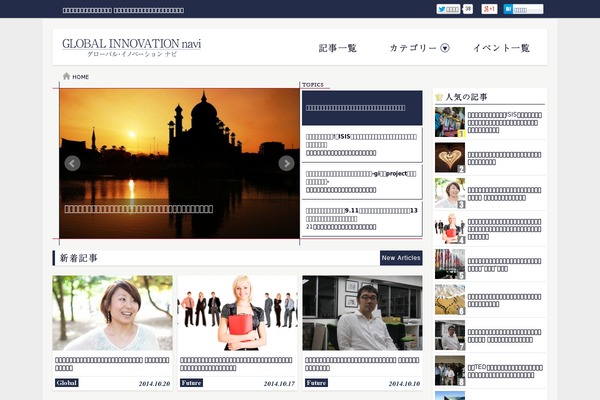600x400 pixels.
Task: Click the crown icon beside 人気の記事
Action: click(439, 97)
